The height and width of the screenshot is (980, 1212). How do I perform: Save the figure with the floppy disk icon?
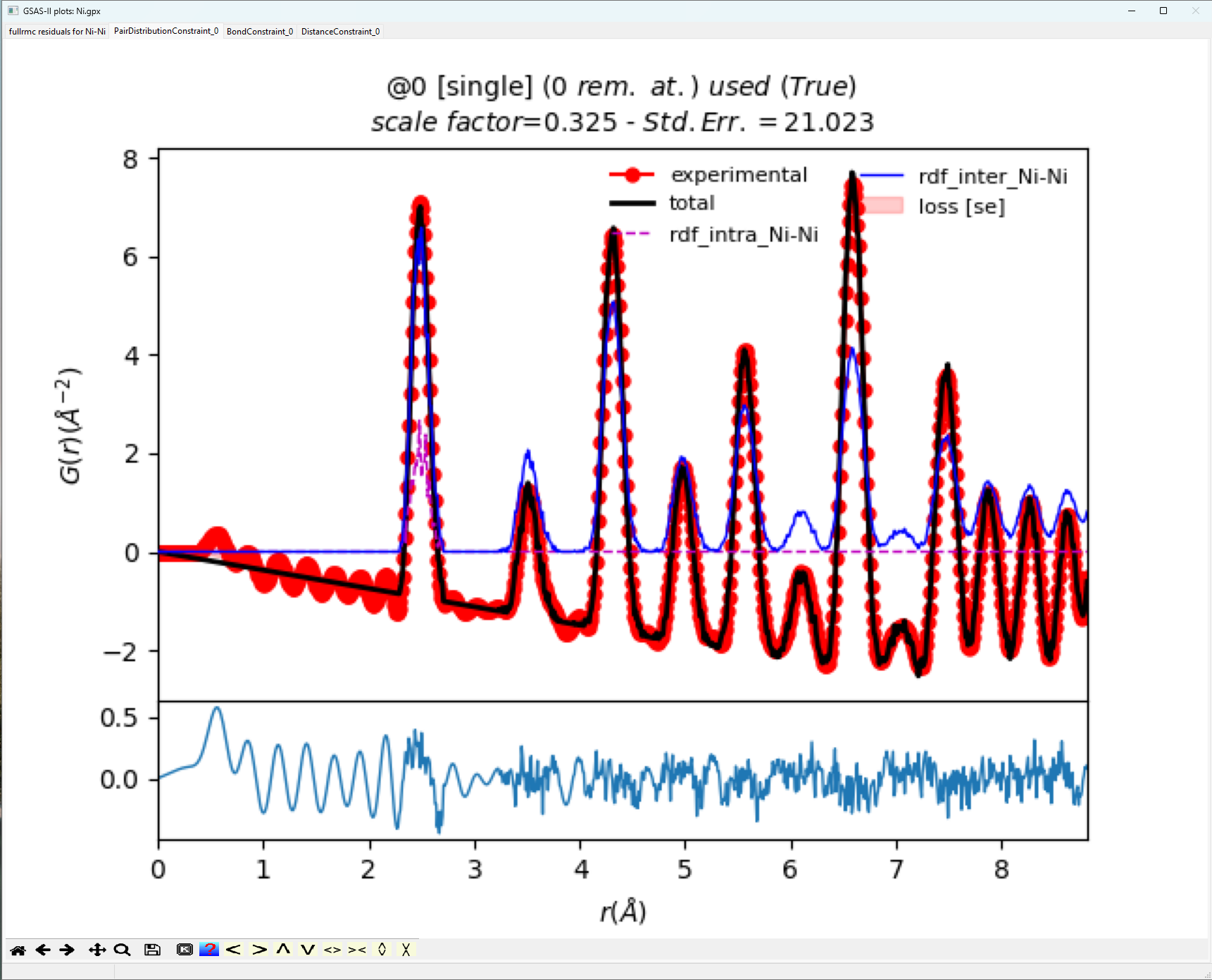[x=152, y=950]
